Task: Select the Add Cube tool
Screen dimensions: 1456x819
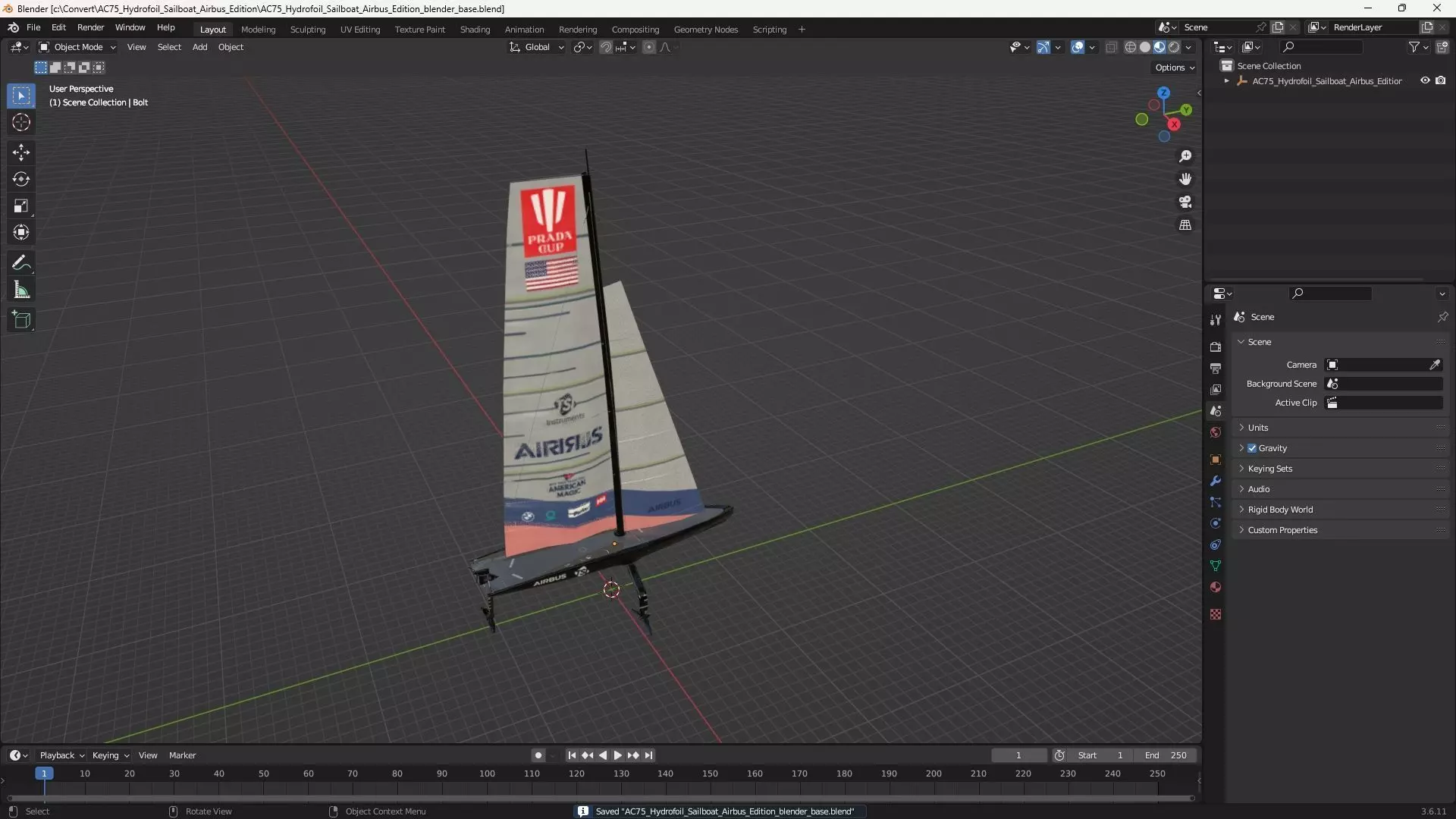Action: click(21, 320)
